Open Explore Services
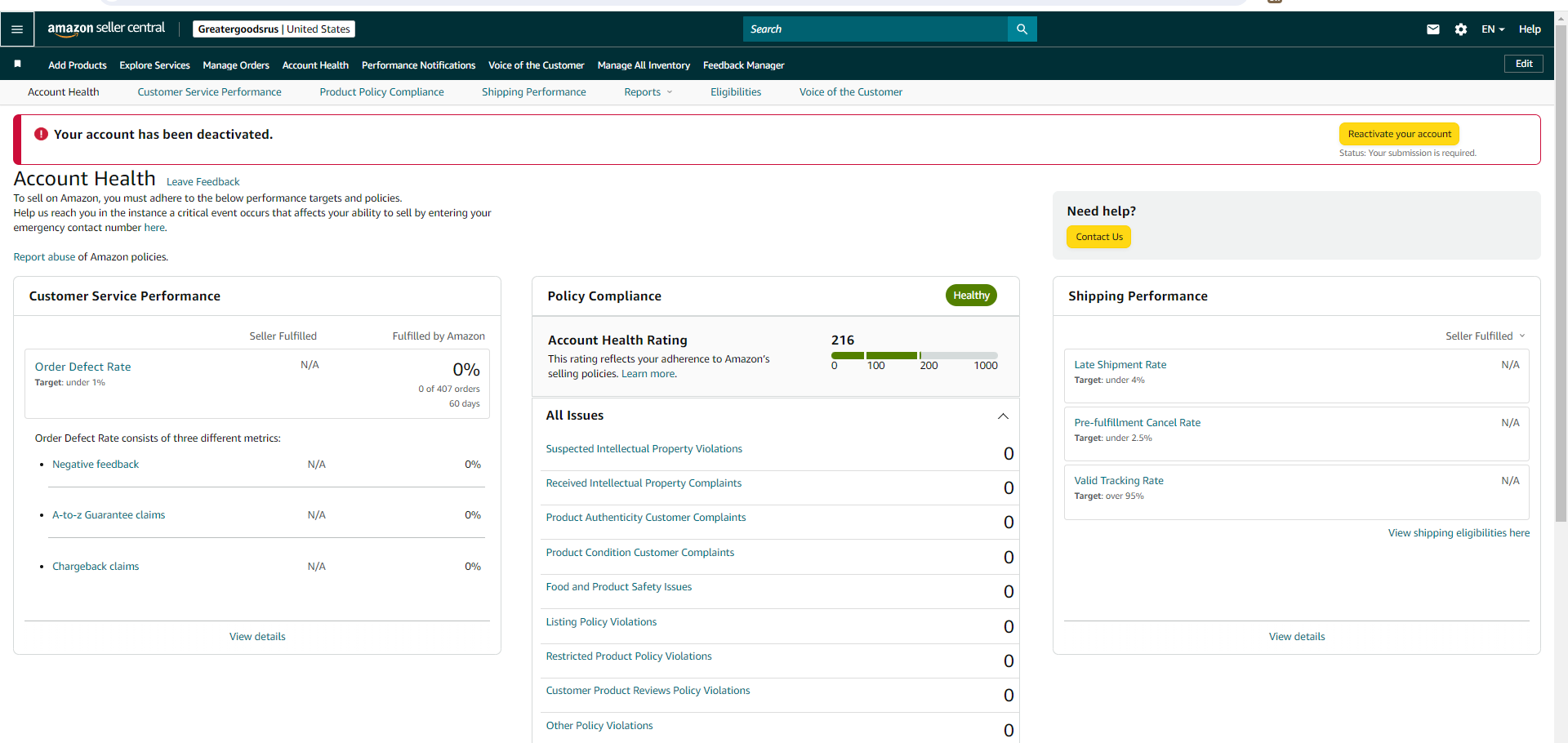1568x743 pixels. (154, 65)
